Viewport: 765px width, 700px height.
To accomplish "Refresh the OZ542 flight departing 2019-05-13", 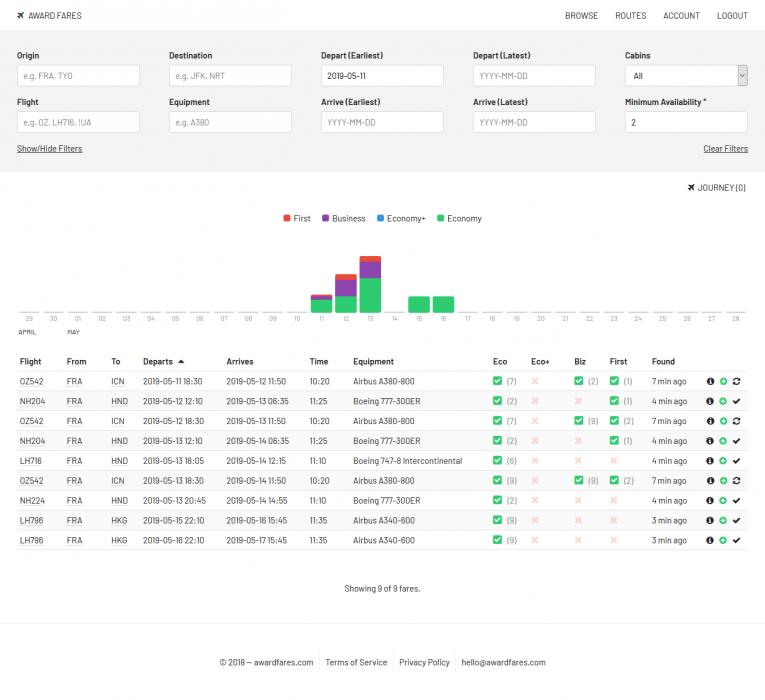I will tap(736, 481).
